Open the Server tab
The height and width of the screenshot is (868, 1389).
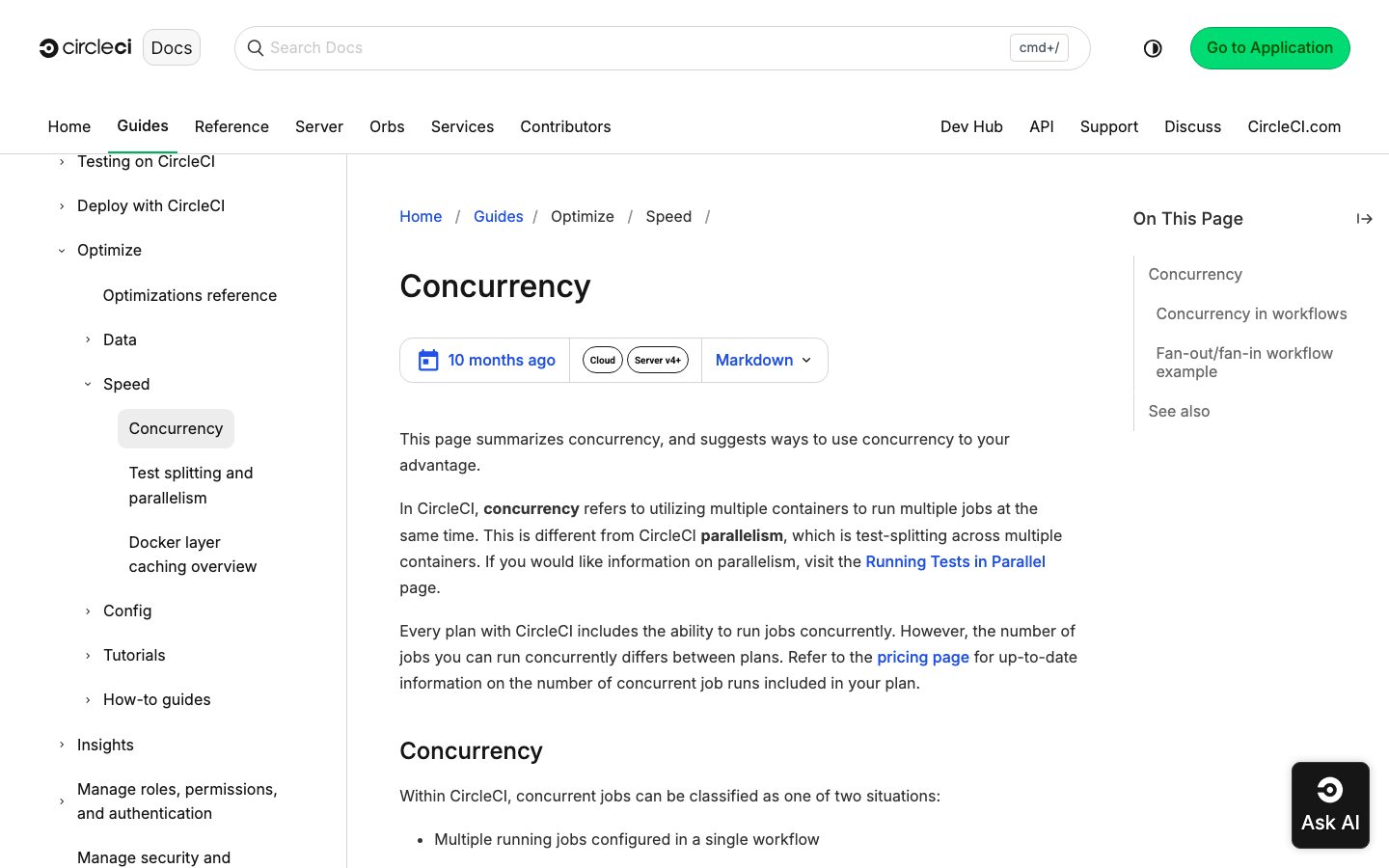click(319, 126)
